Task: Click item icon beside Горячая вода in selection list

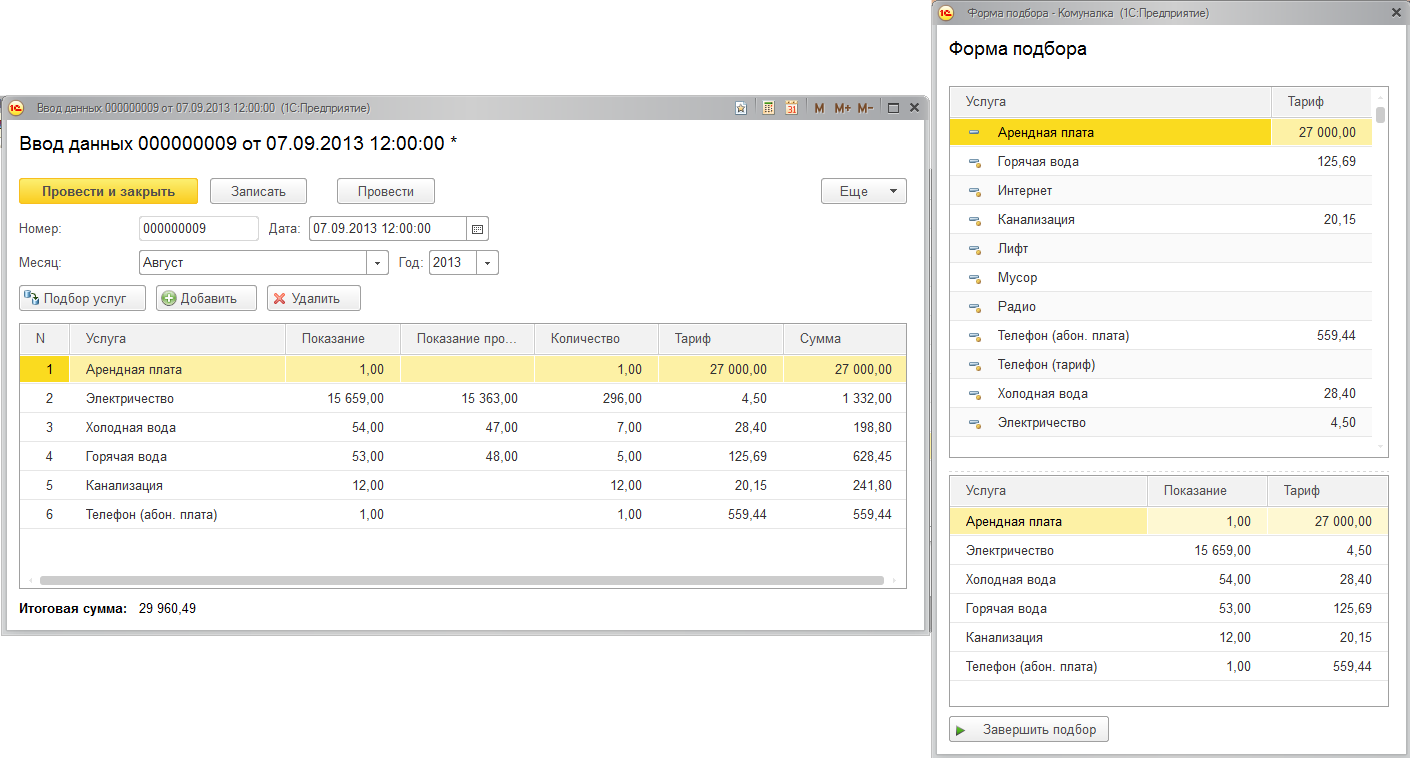Action: tap(975, 162)
